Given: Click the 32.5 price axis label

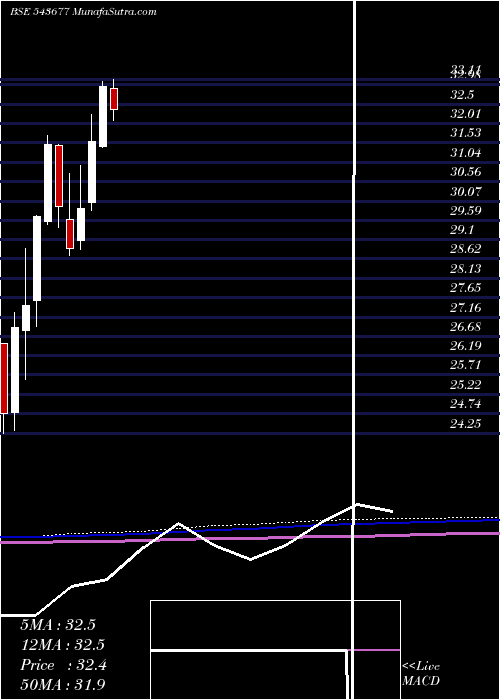Looking at the screenshot, I should 462,95.
